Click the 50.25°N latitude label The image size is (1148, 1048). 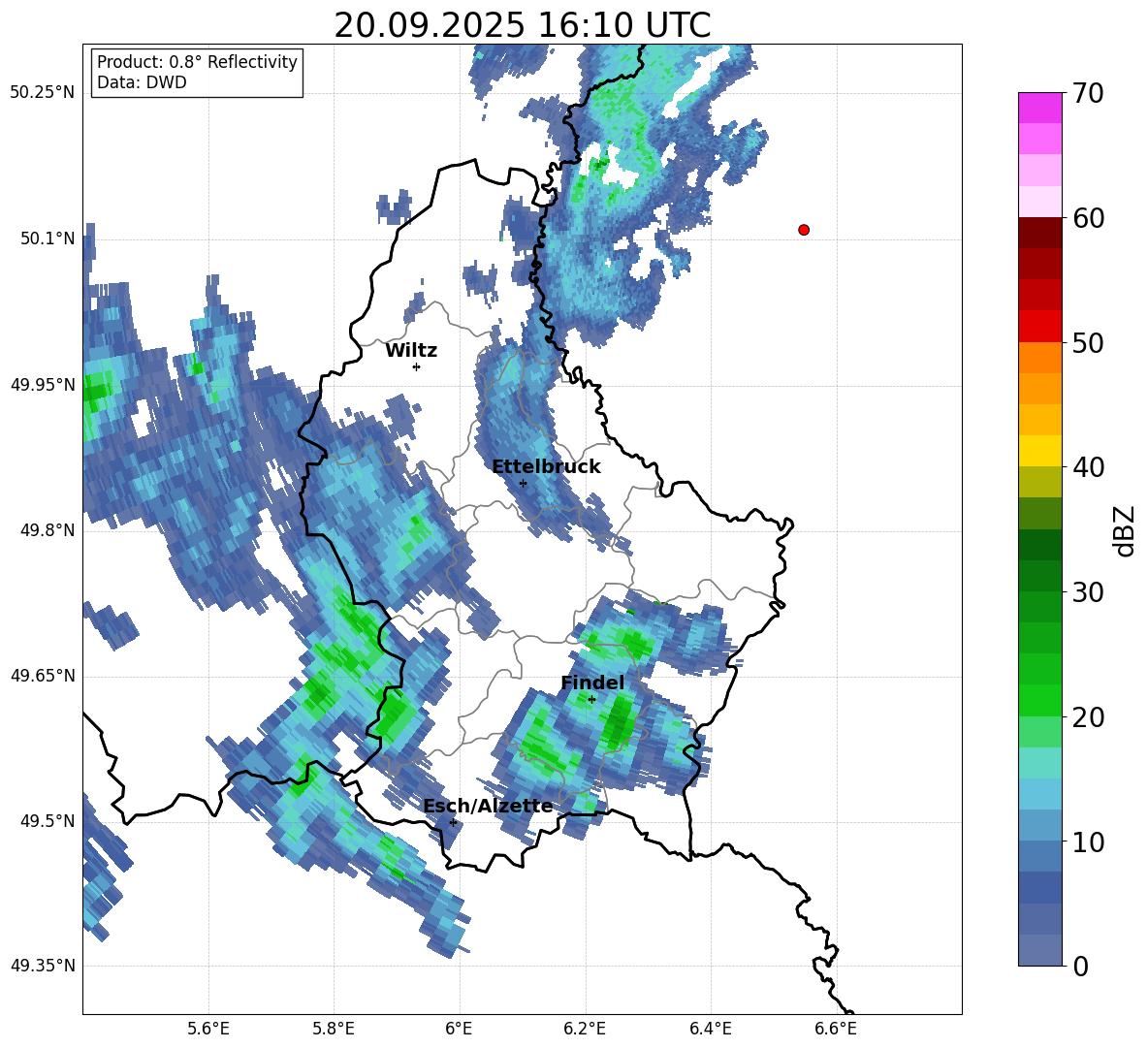[43, 93]
